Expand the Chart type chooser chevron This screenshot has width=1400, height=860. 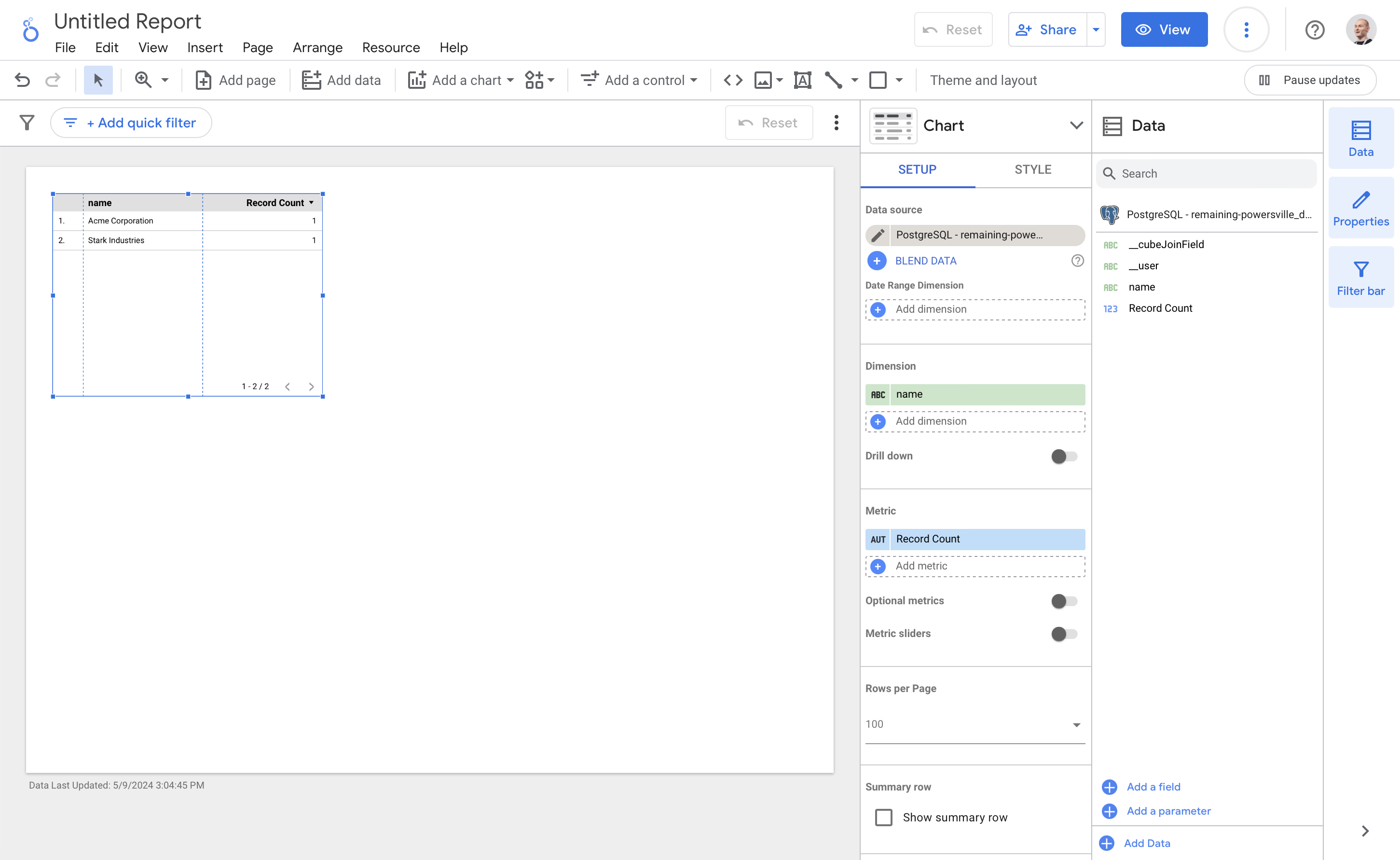coord(1076,125)
